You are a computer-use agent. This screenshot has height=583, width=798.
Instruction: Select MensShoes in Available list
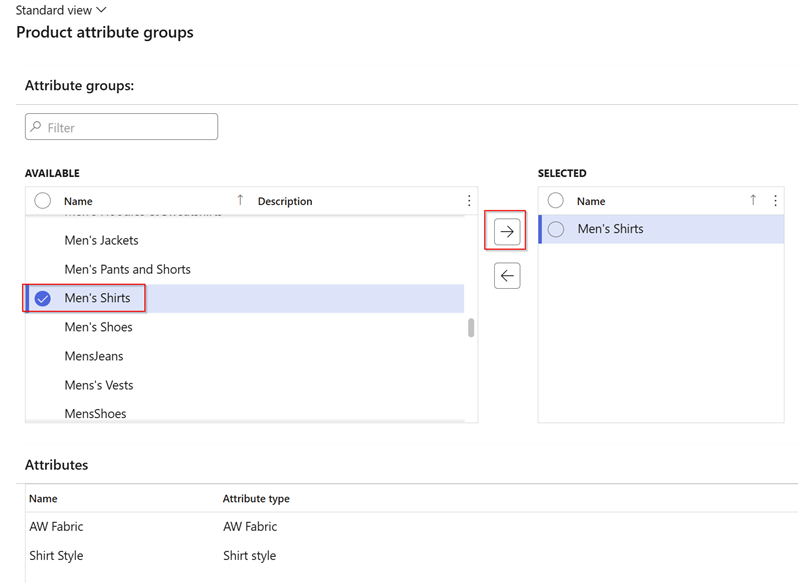(245, 413)
